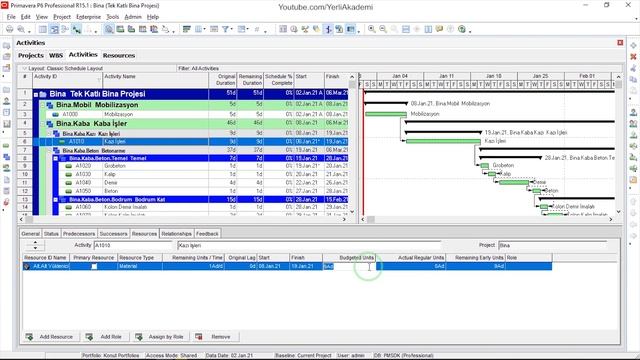Viewport: 640px width, 360px height.
Task: Click the Activity Name column header
Action: 155,80
